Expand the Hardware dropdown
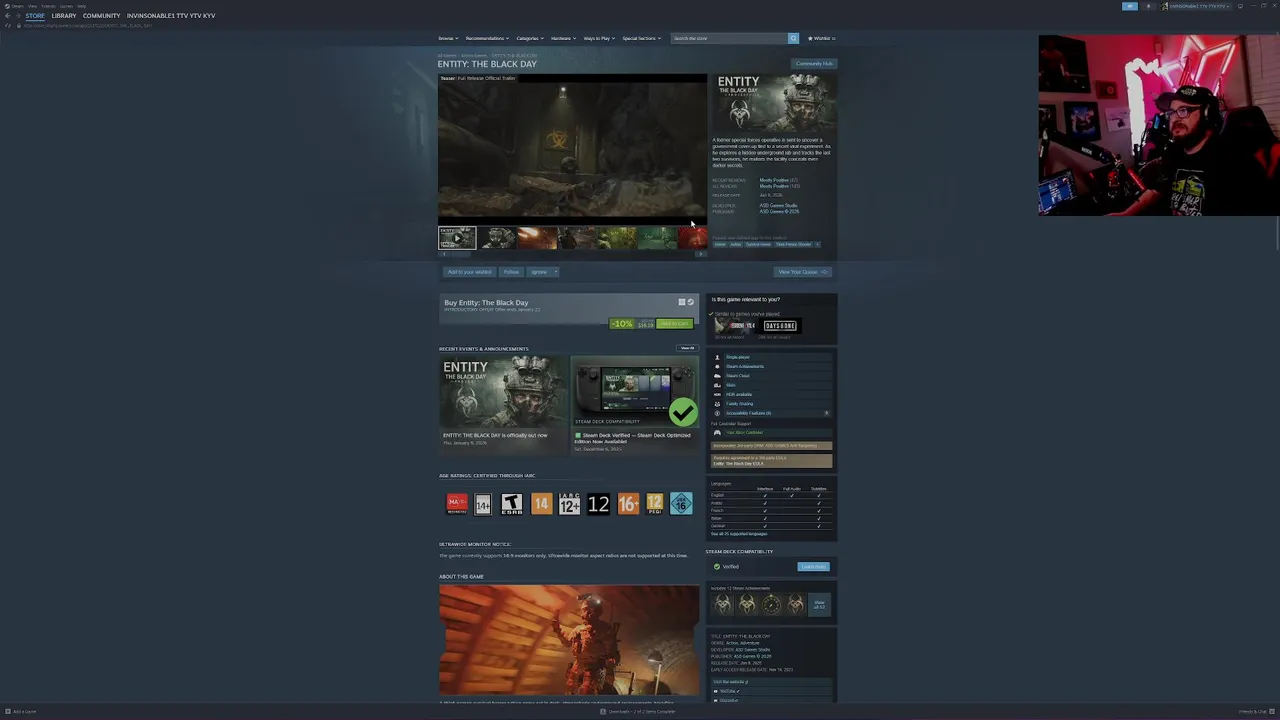 [x=563, y=38]
